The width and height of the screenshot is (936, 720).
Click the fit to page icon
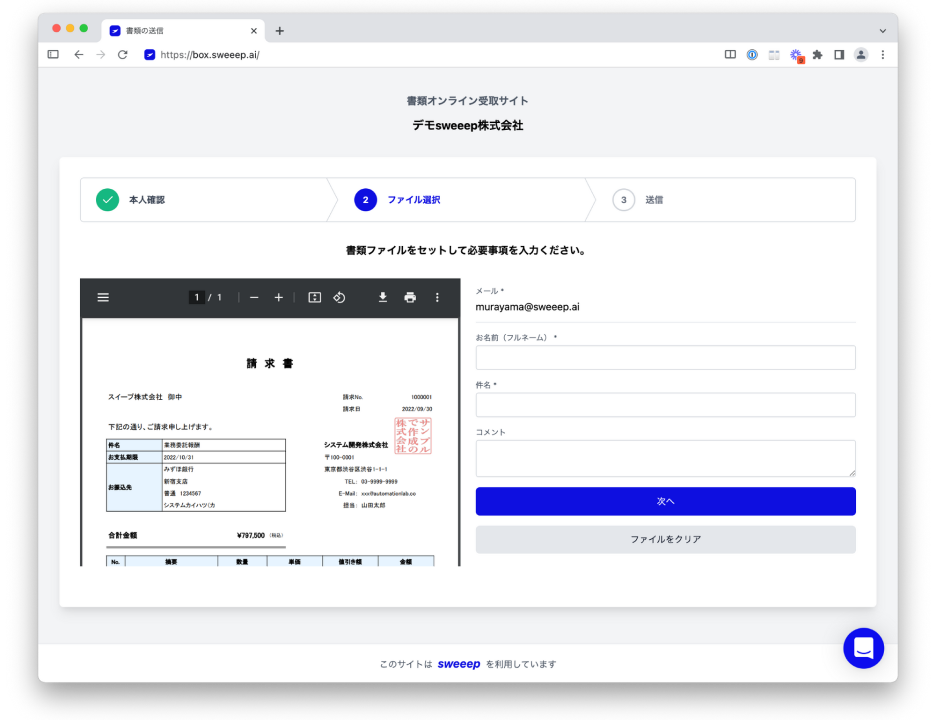(x=314, y=297)
